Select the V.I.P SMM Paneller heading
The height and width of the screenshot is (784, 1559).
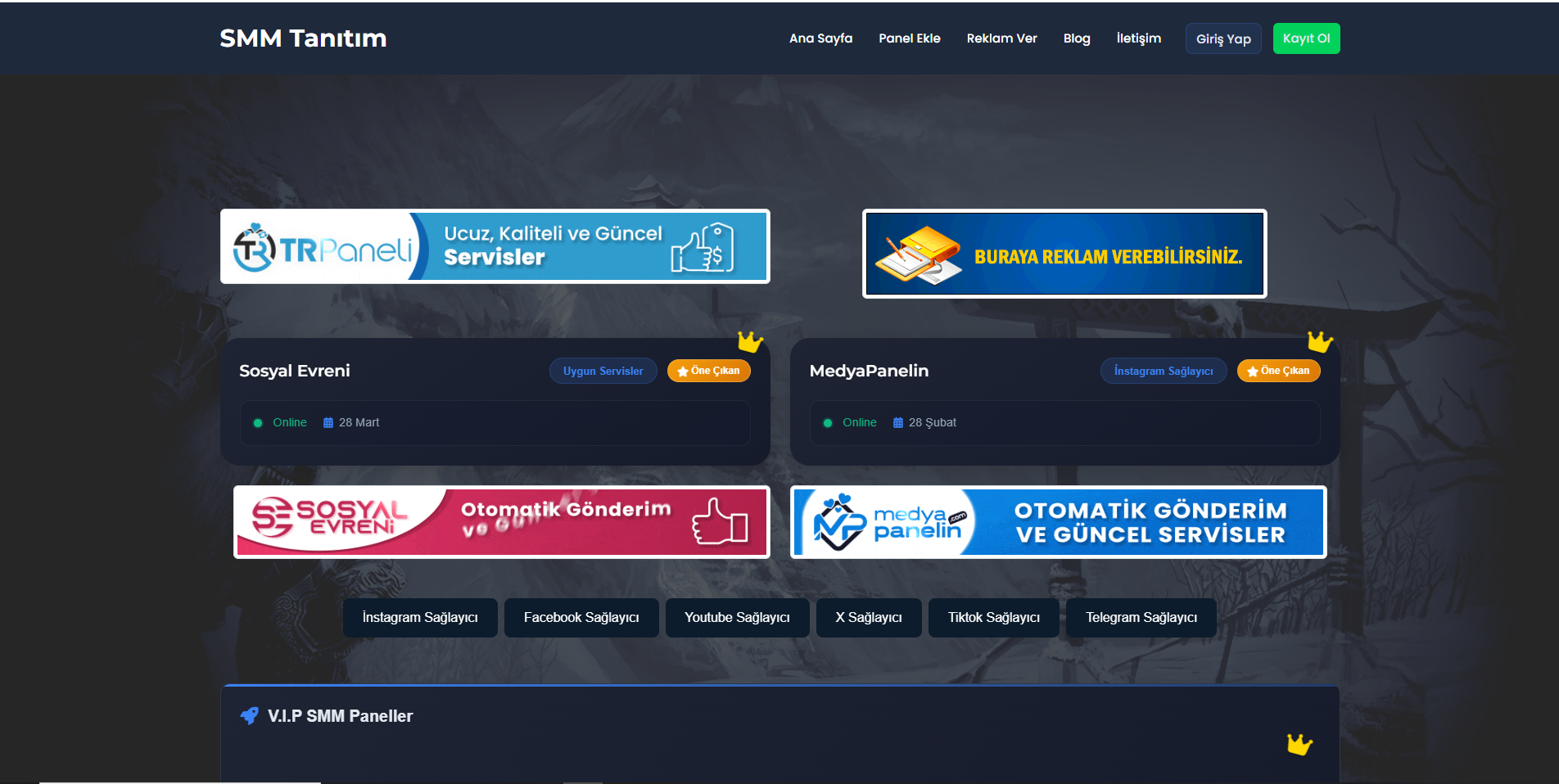point(341,716)
